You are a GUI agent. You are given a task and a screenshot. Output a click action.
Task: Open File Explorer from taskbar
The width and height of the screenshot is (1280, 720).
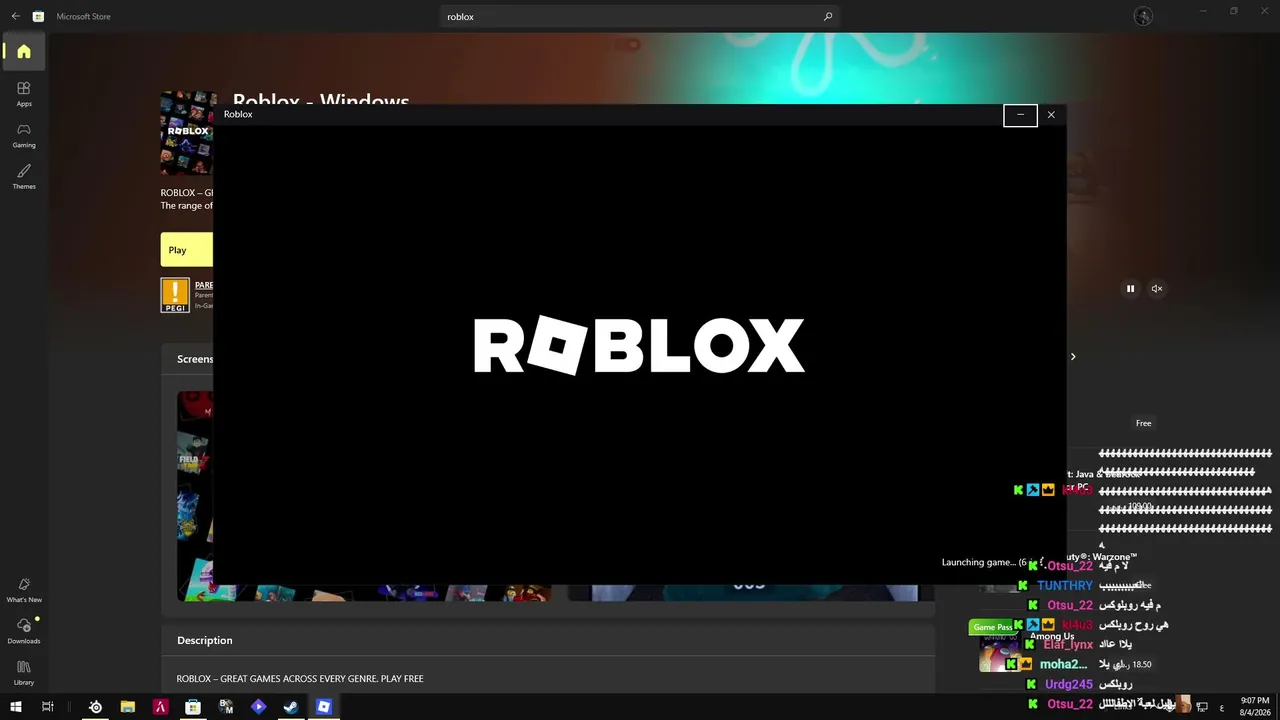point(128,707)
